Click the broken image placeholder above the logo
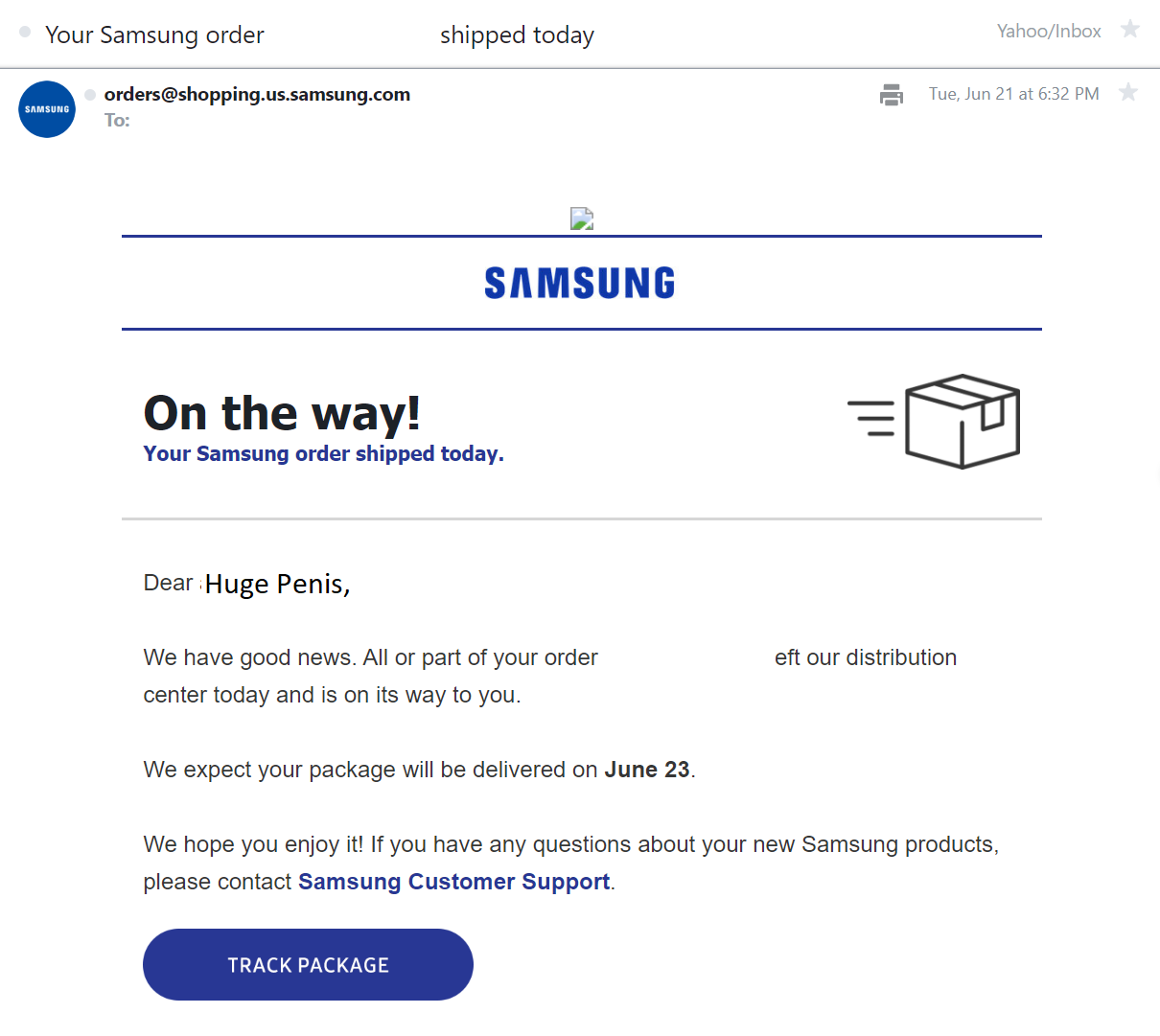 tap(582, 219)
